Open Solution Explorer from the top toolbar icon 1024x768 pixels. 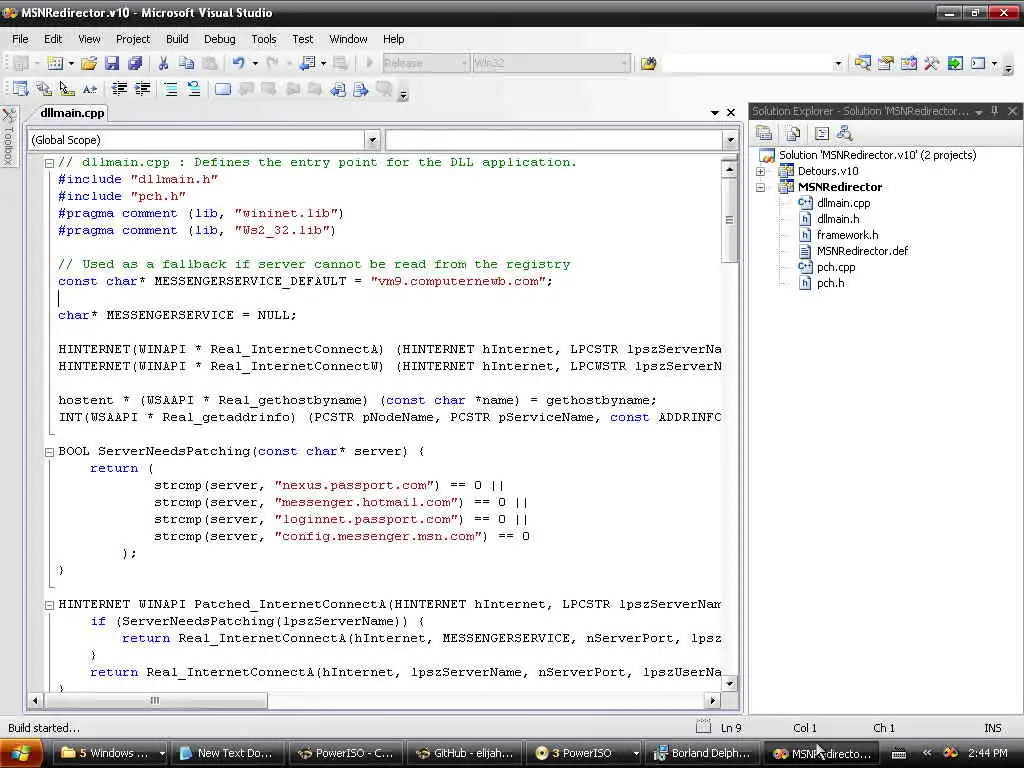(x=862, y=63)
